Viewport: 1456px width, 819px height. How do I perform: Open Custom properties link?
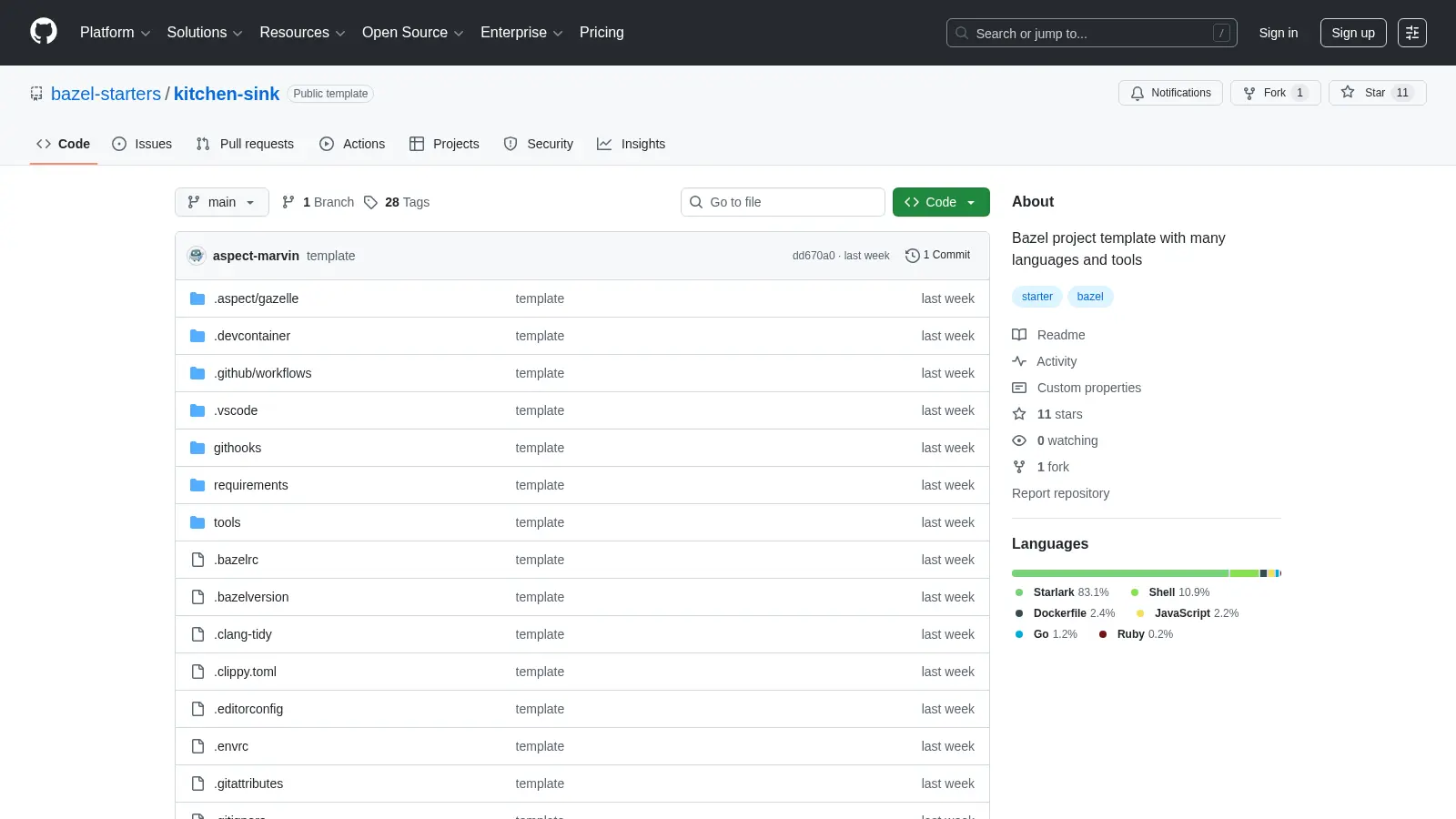point(1077,388)
